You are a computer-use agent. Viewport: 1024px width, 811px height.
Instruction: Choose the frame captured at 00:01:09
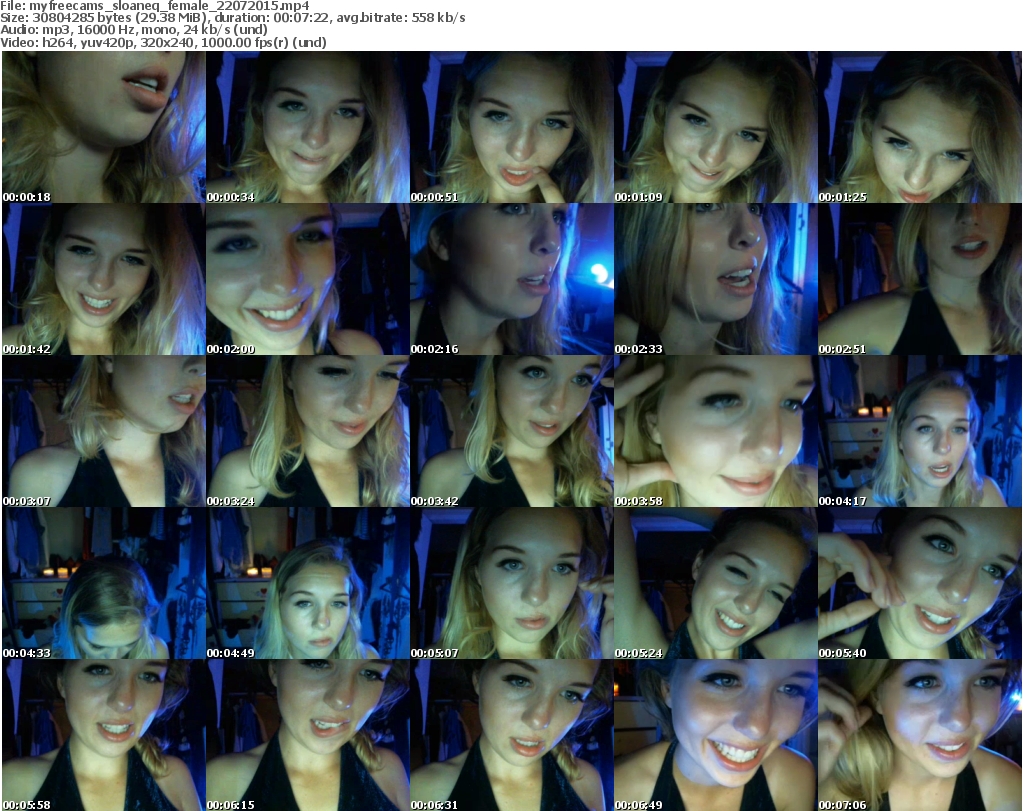coord(716,127)
